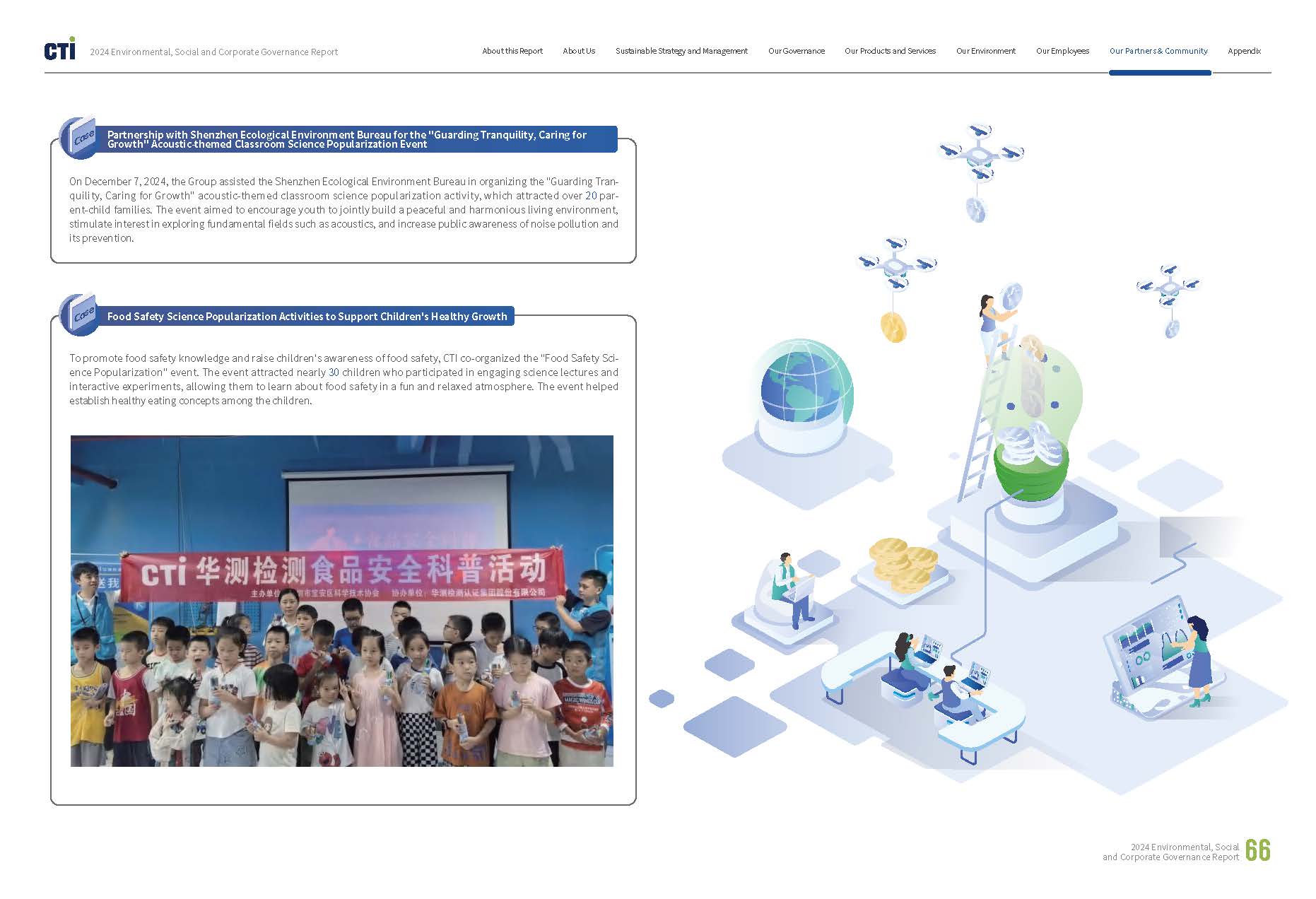Open the Our Employees tab

pos(1062,51)
